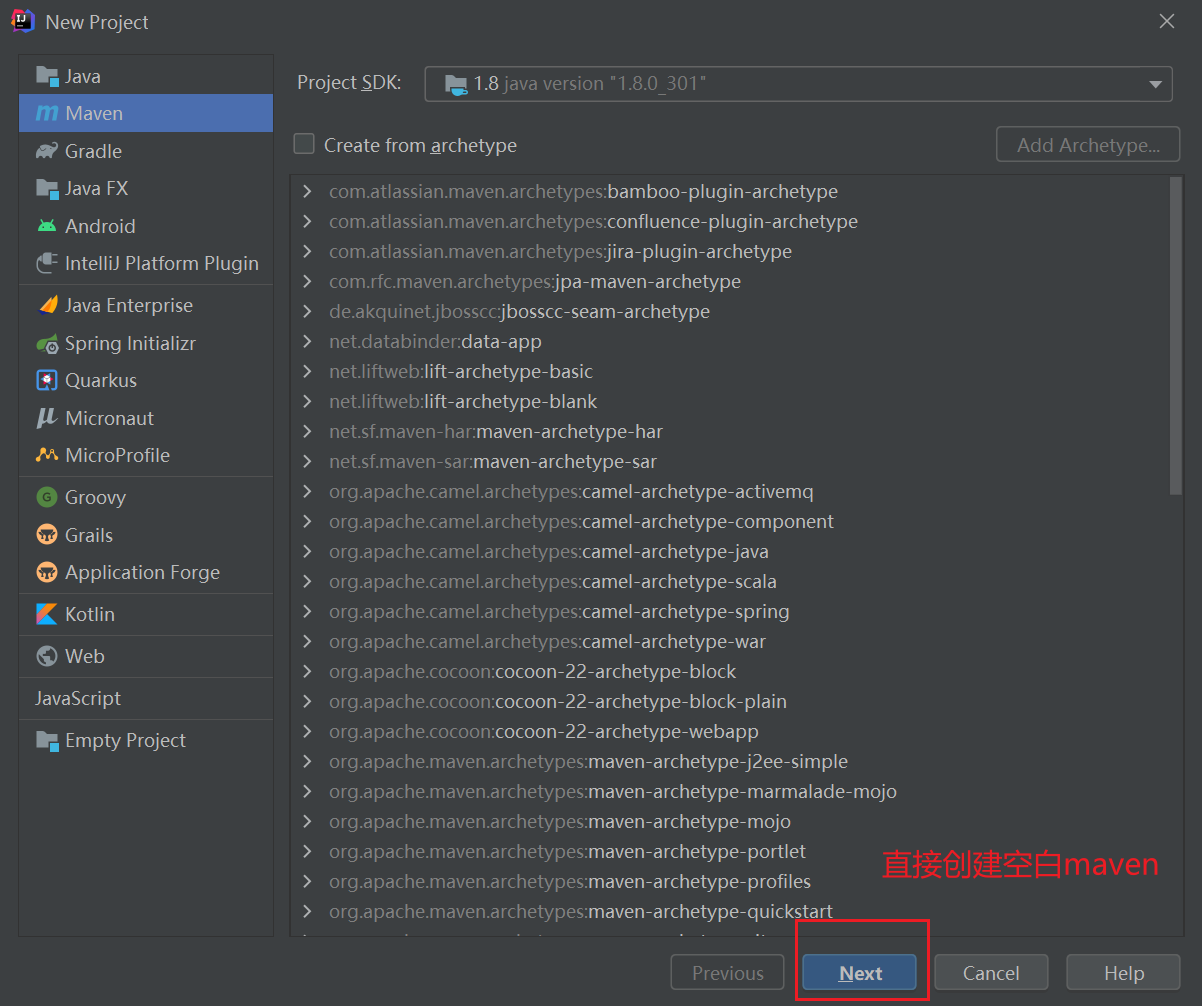1202x1006 pixels.
Task: Choose Empty Project label in the list
Action: [x=125, y=740]
